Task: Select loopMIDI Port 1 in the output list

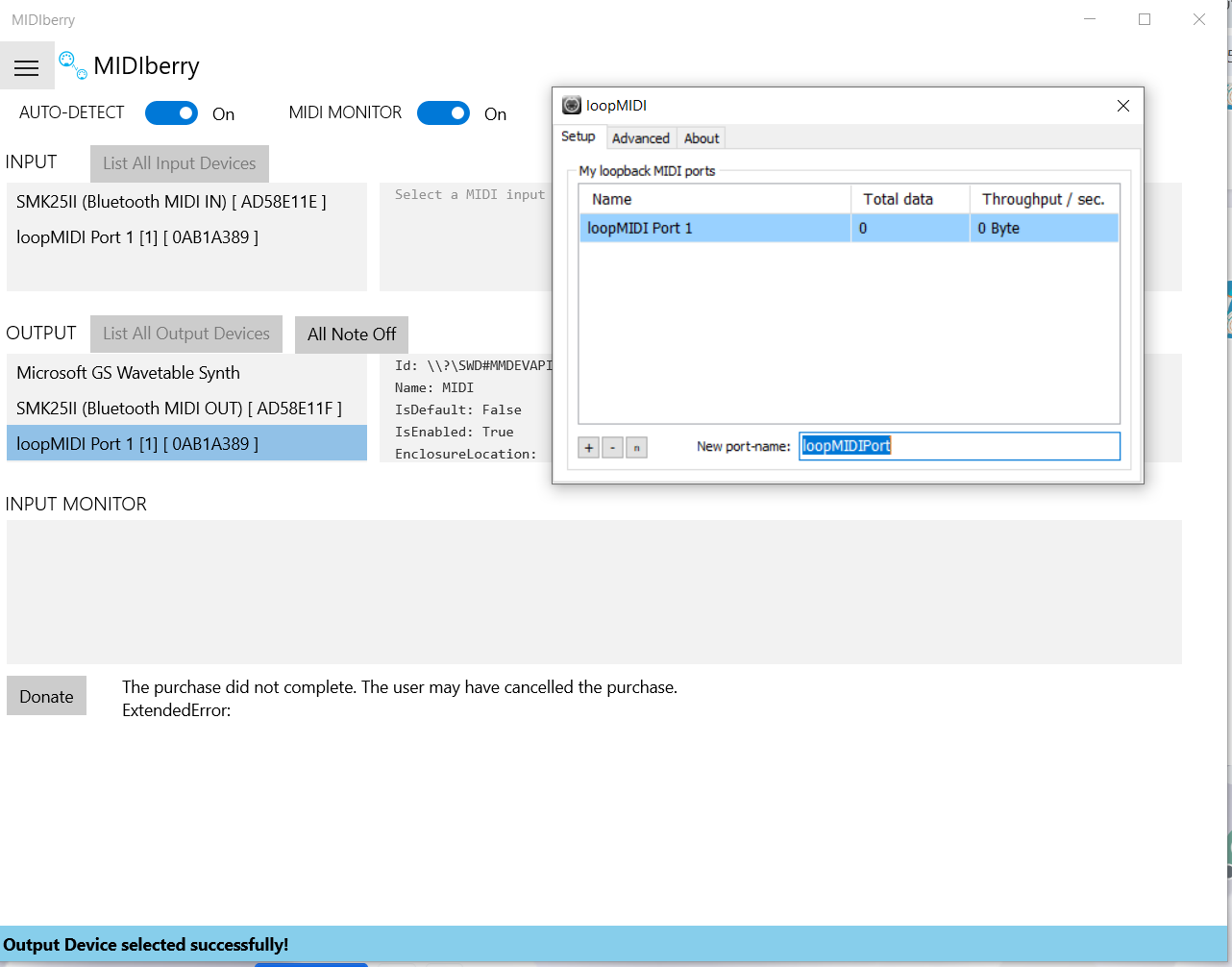Action: click(186, 443)
